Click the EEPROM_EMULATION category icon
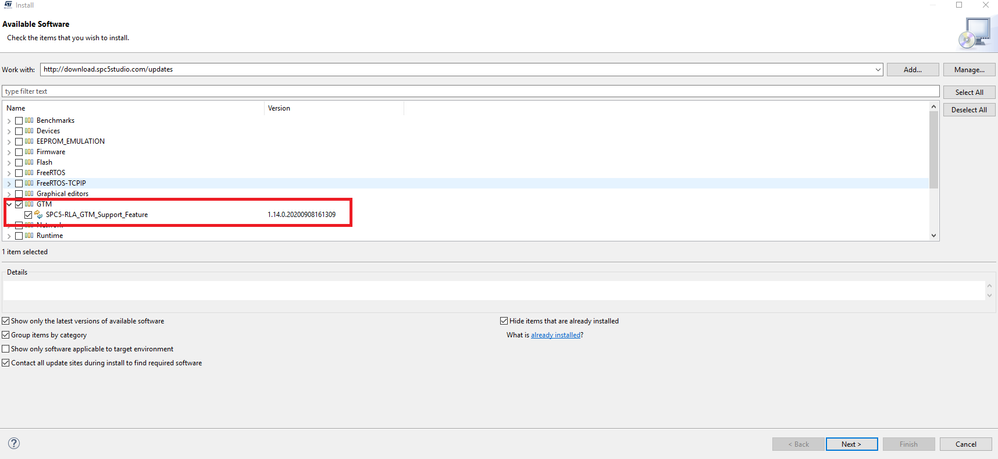The height and width of the screenshot is (459, 998). click(x=29, y=141)
